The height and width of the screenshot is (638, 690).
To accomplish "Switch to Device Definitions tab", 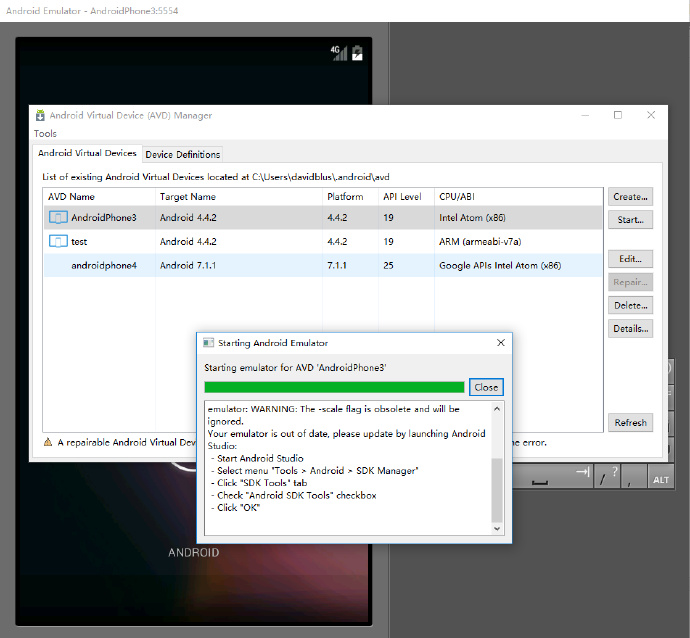I will [183, 154].
